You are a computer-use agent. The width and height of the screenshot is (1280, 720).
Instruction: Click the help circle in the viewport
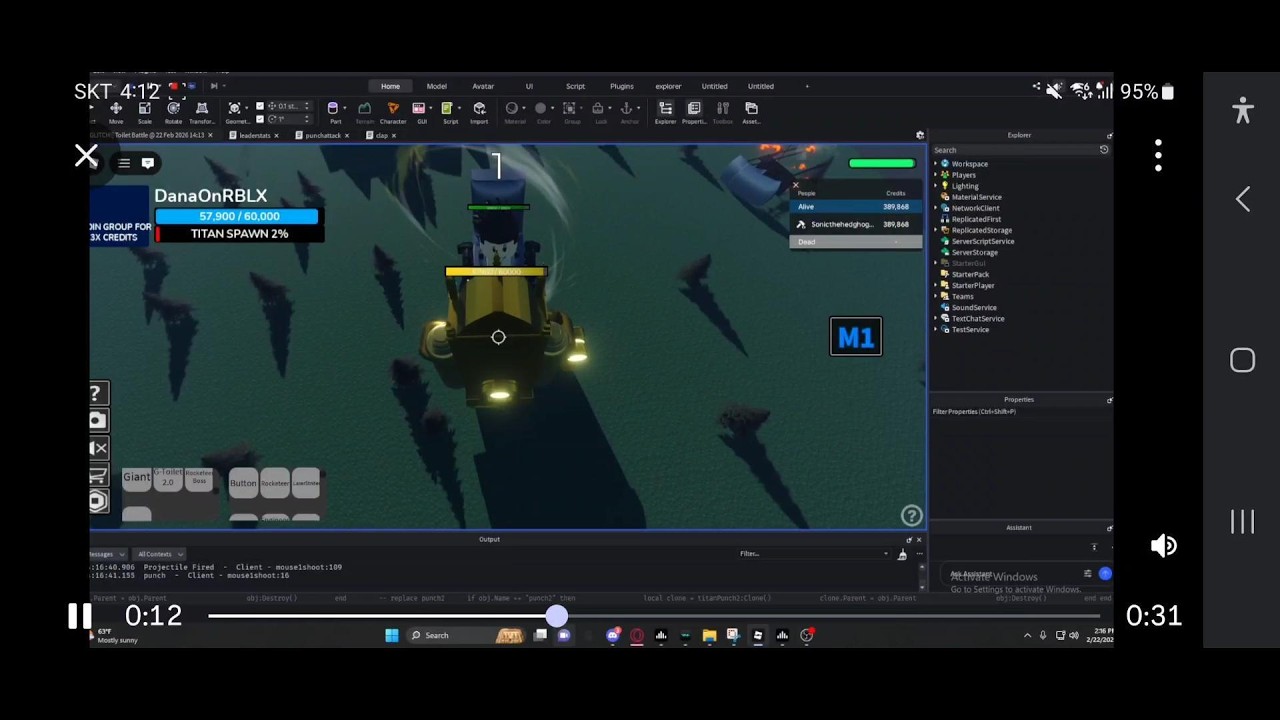(x=911, y=515)
